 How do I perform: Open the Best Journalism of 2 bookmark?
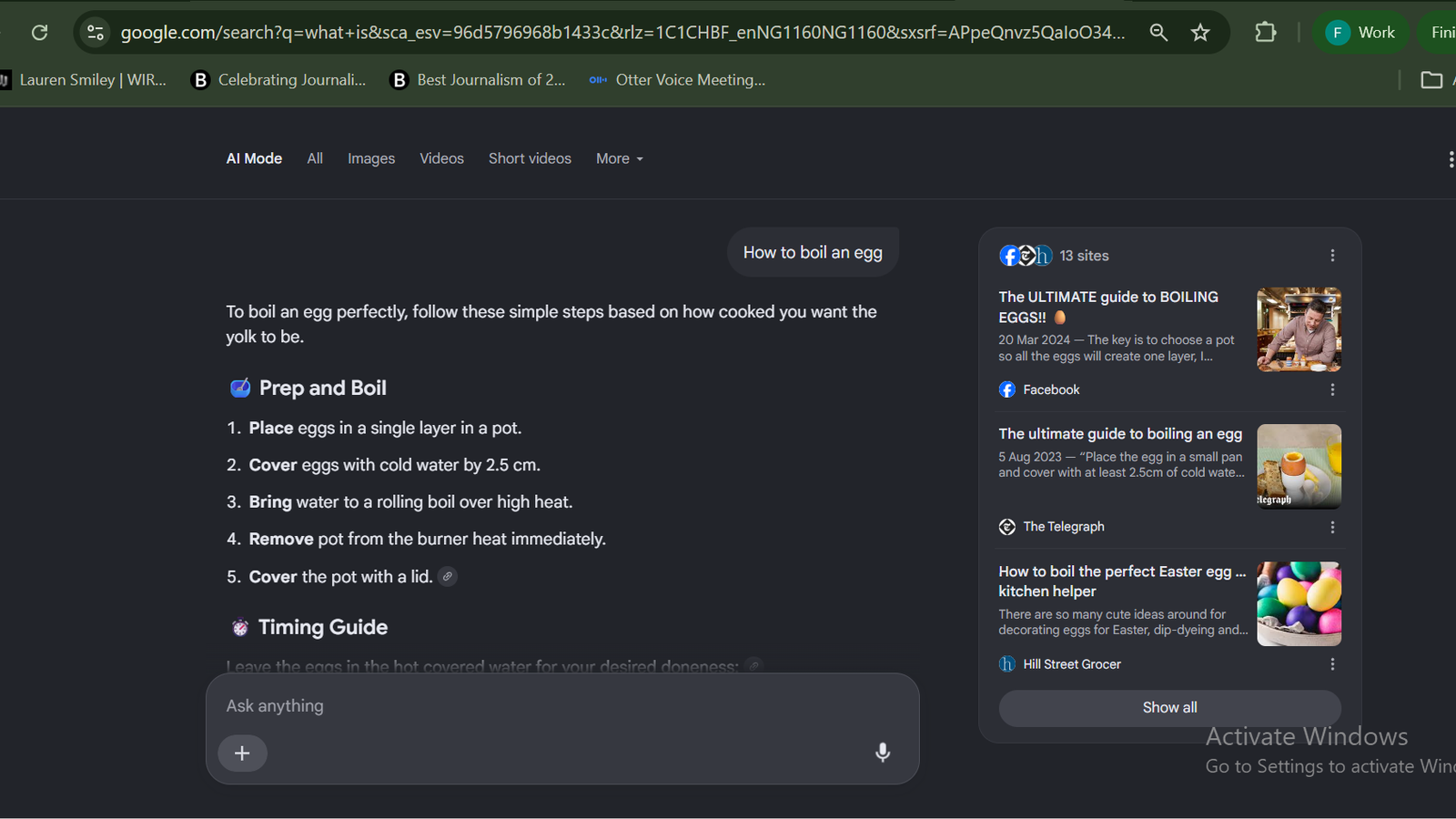(478, 80)
